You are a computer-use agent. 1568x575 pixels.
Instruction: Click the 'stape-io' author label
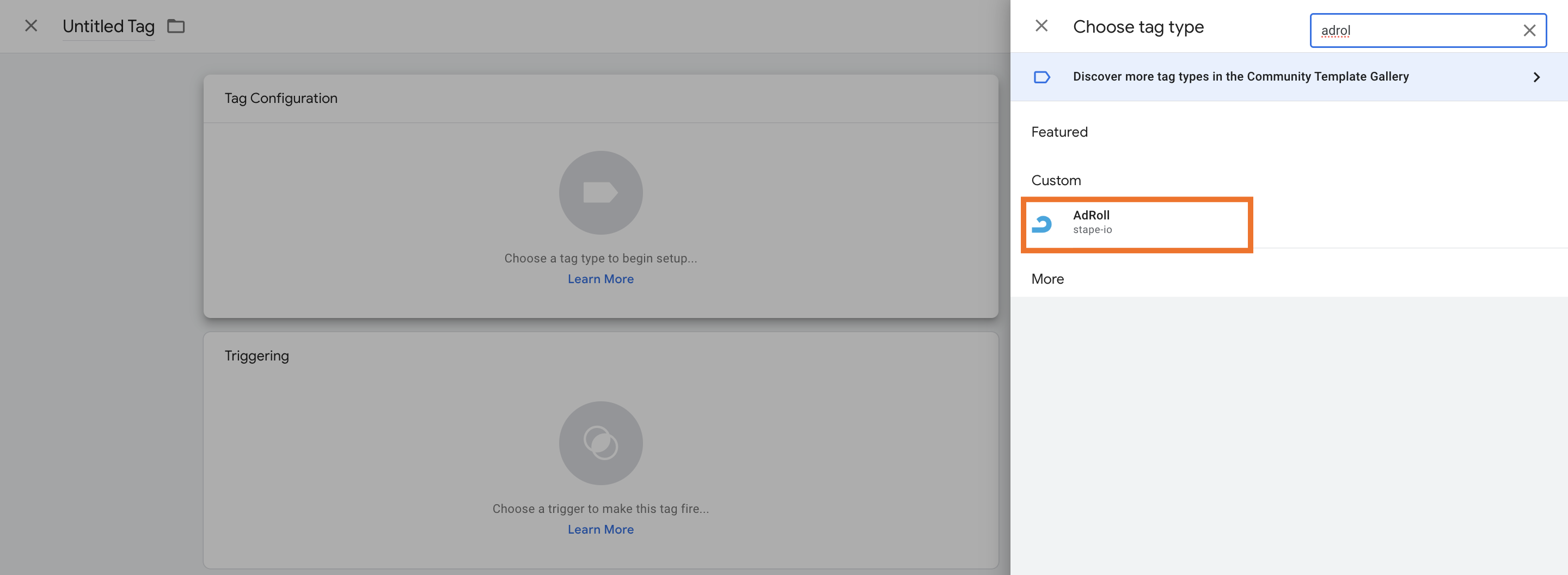(1092, 230)
